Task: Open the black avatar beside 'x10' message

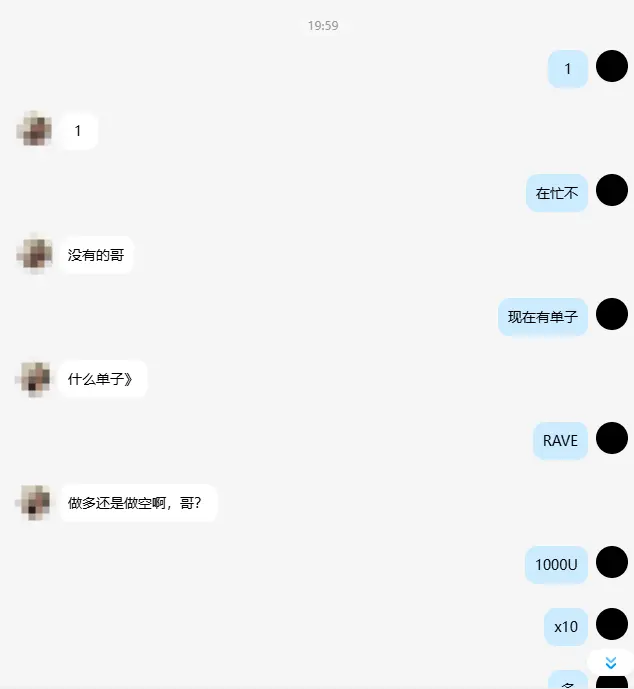Action: 612,624
